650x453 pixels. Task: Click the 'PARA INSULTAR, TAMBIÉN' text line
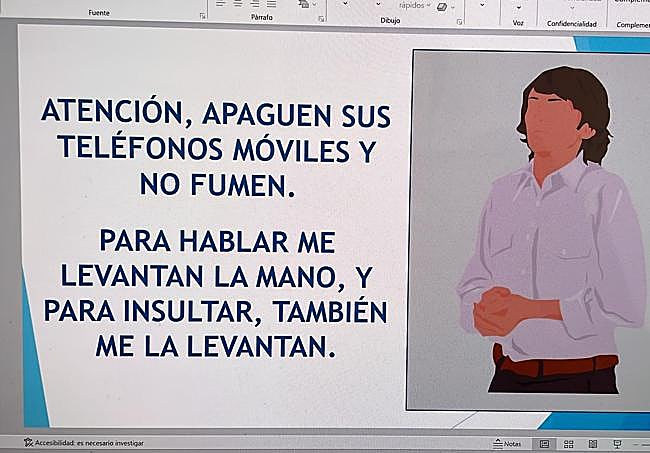coord(216,311)
